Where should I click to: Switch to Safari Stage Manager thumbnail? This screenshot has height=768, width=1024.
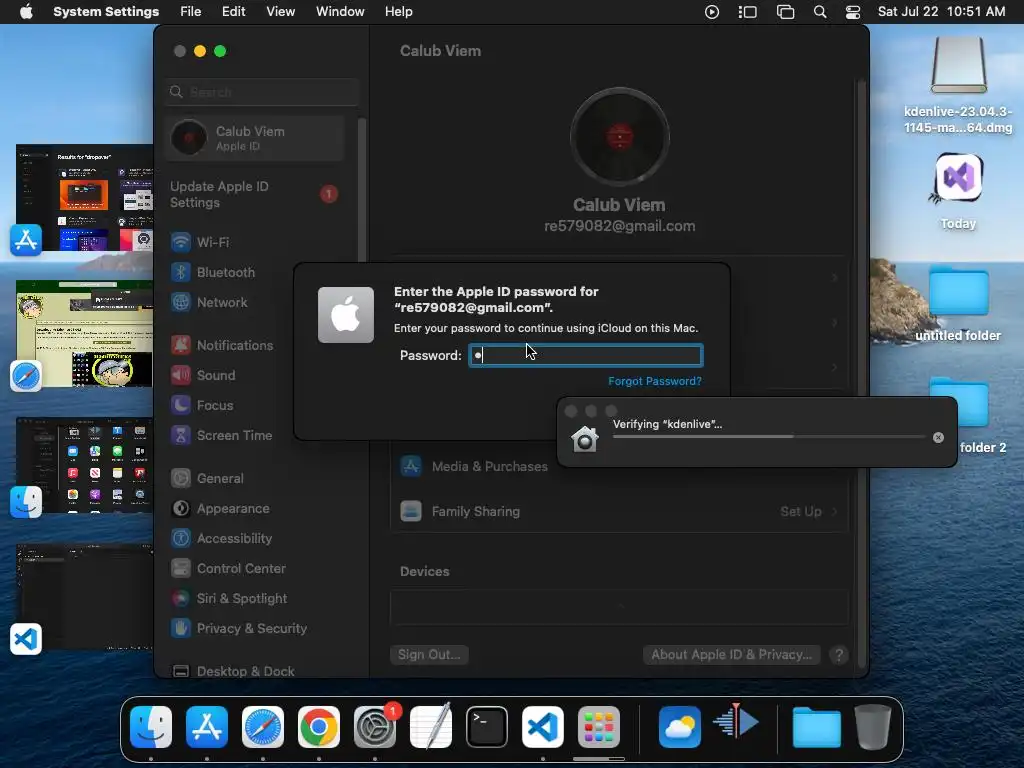pos(84,334)
